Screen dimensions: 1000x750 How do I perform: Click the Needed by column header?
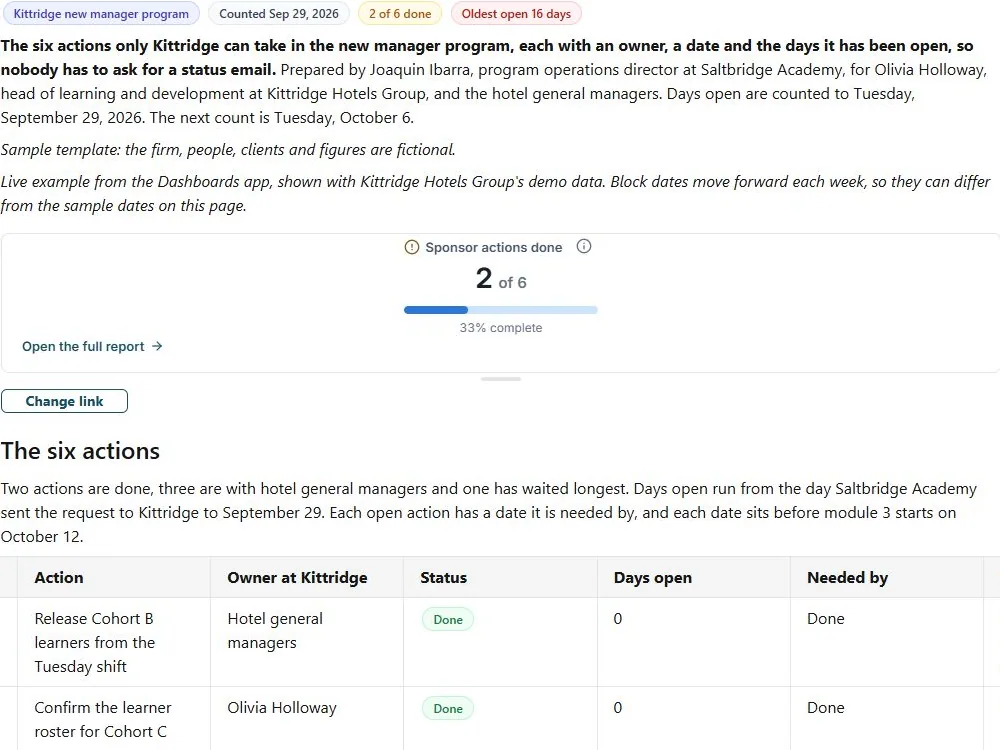pyautogui.click(x=887, y=577)
